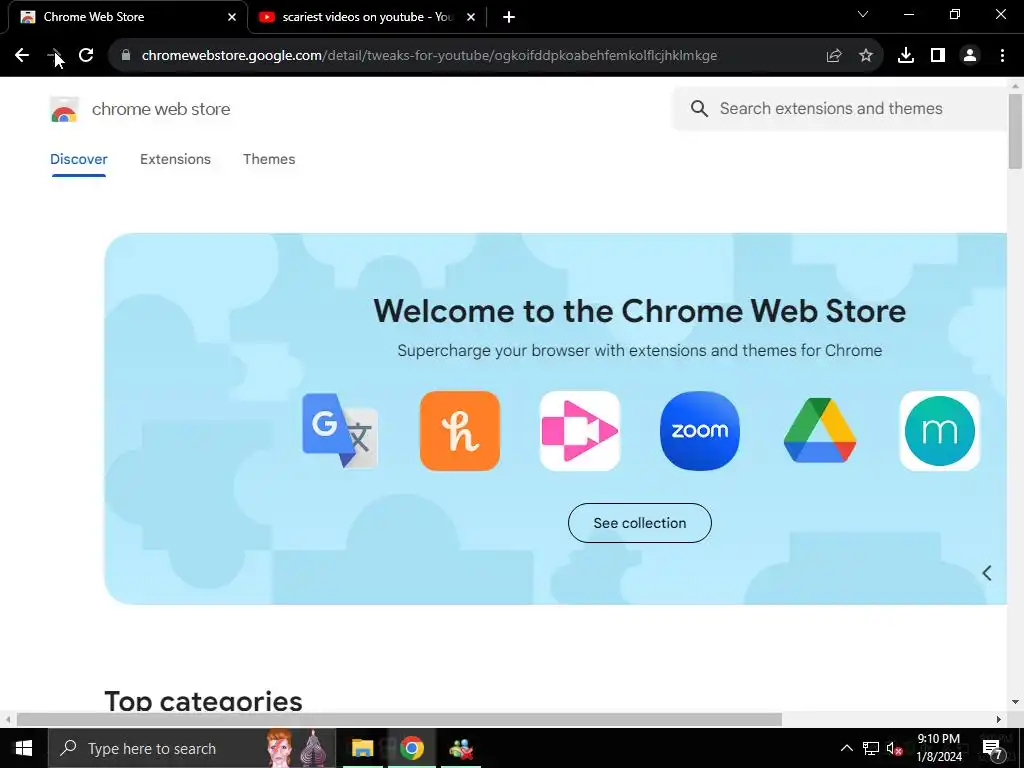Go to previous banner slide arrow
Viewport: 1024px width, 768px height.
[987, 573]
